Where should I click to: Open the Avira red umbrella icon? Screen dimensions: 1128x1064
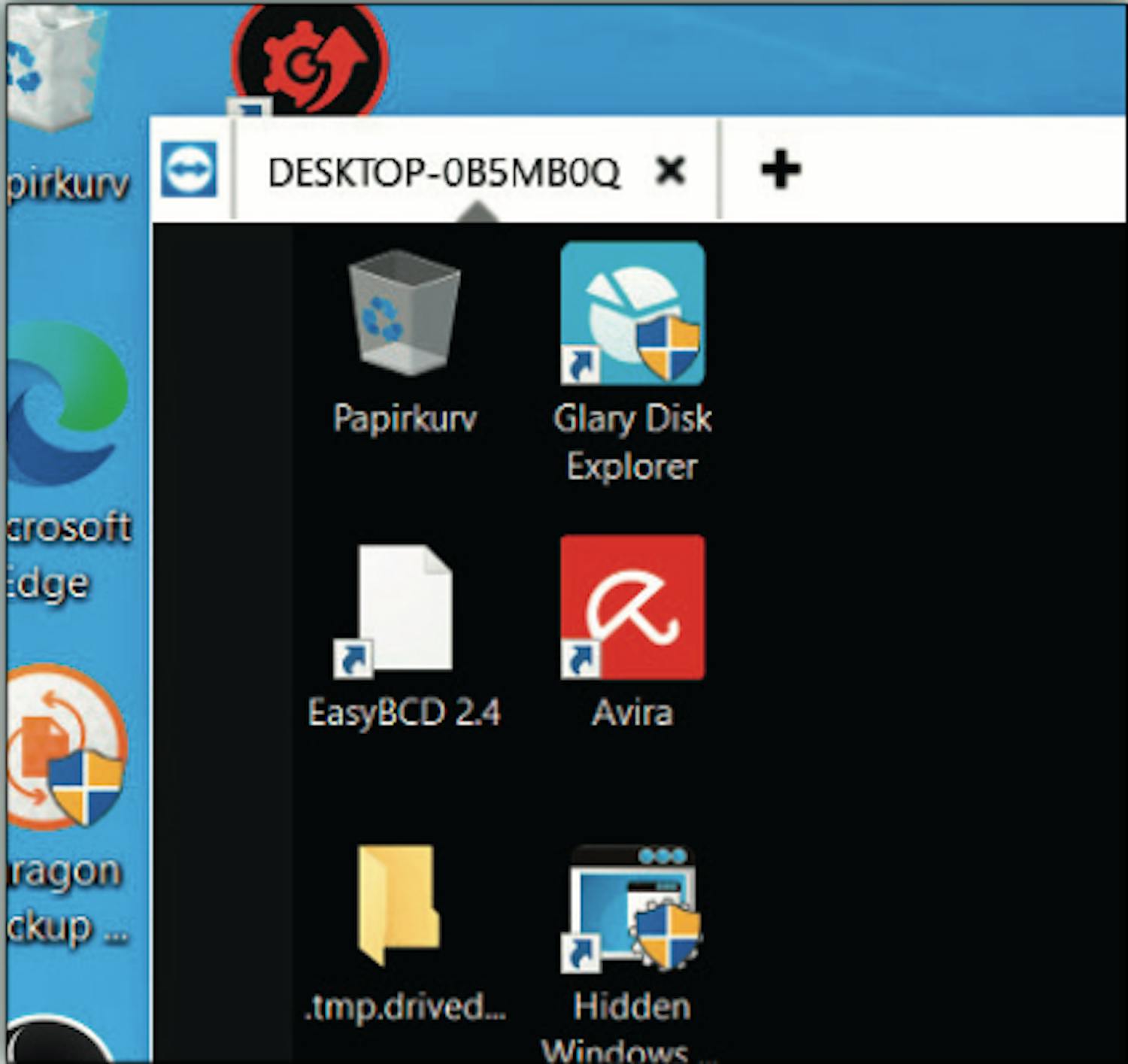[x=632, y=608]
